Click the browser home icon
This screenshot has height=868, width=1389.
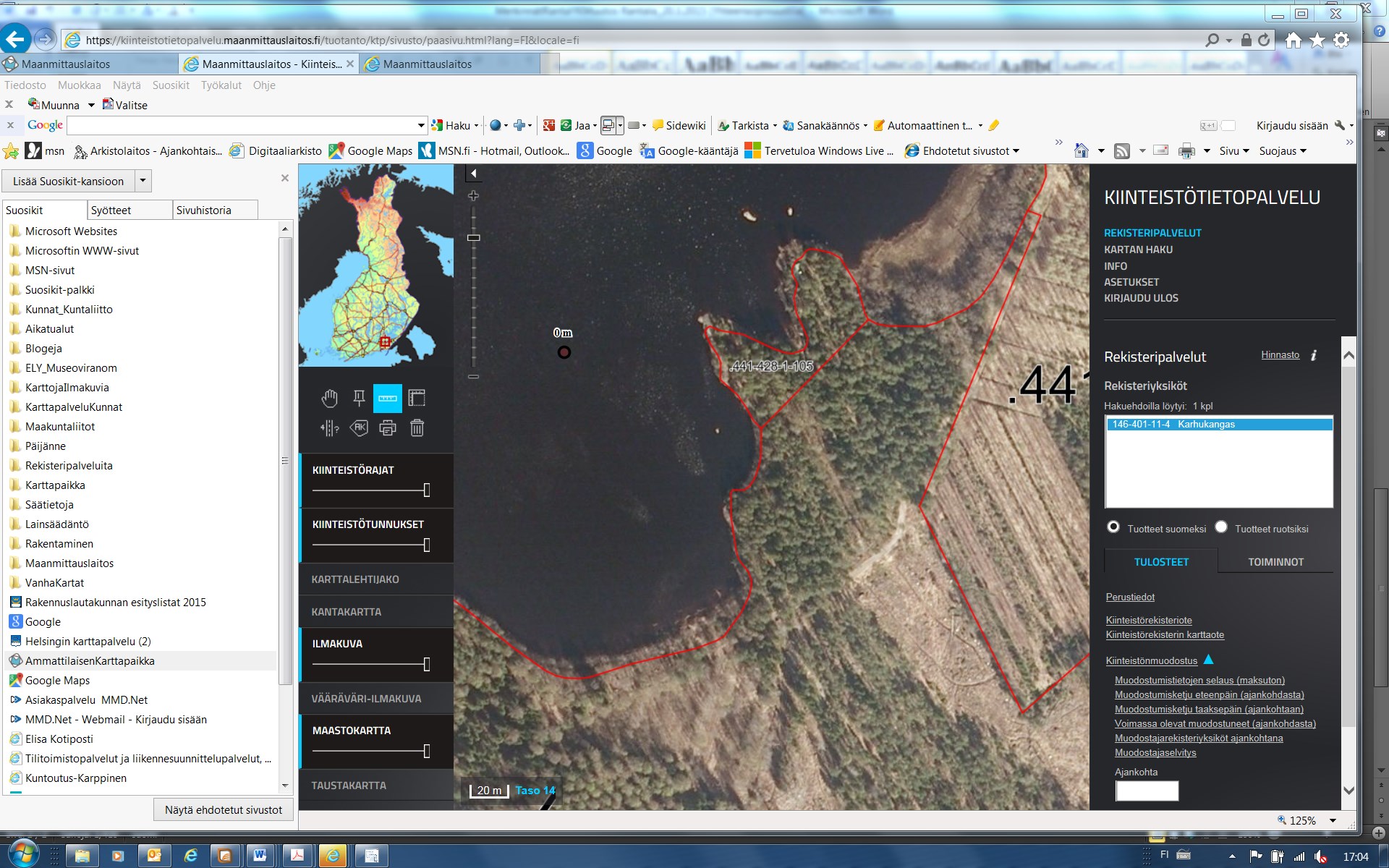pyautogui.click(x=1294, y=41)
